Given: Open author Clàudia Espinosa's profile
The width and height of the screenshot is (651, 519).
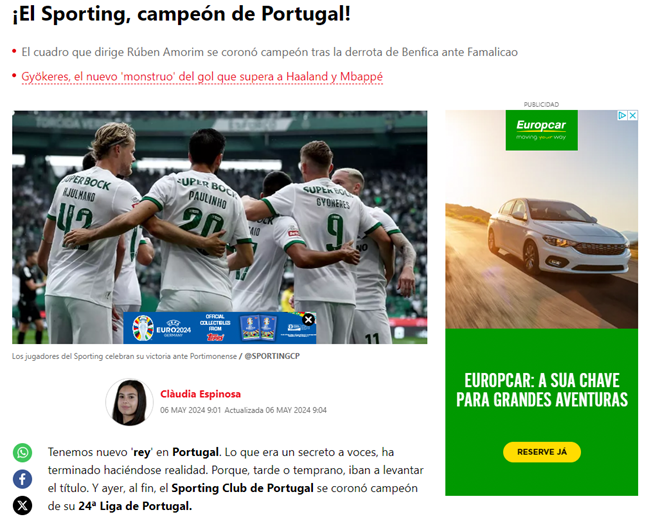Looking at the screenshot, I should (201, 394).
